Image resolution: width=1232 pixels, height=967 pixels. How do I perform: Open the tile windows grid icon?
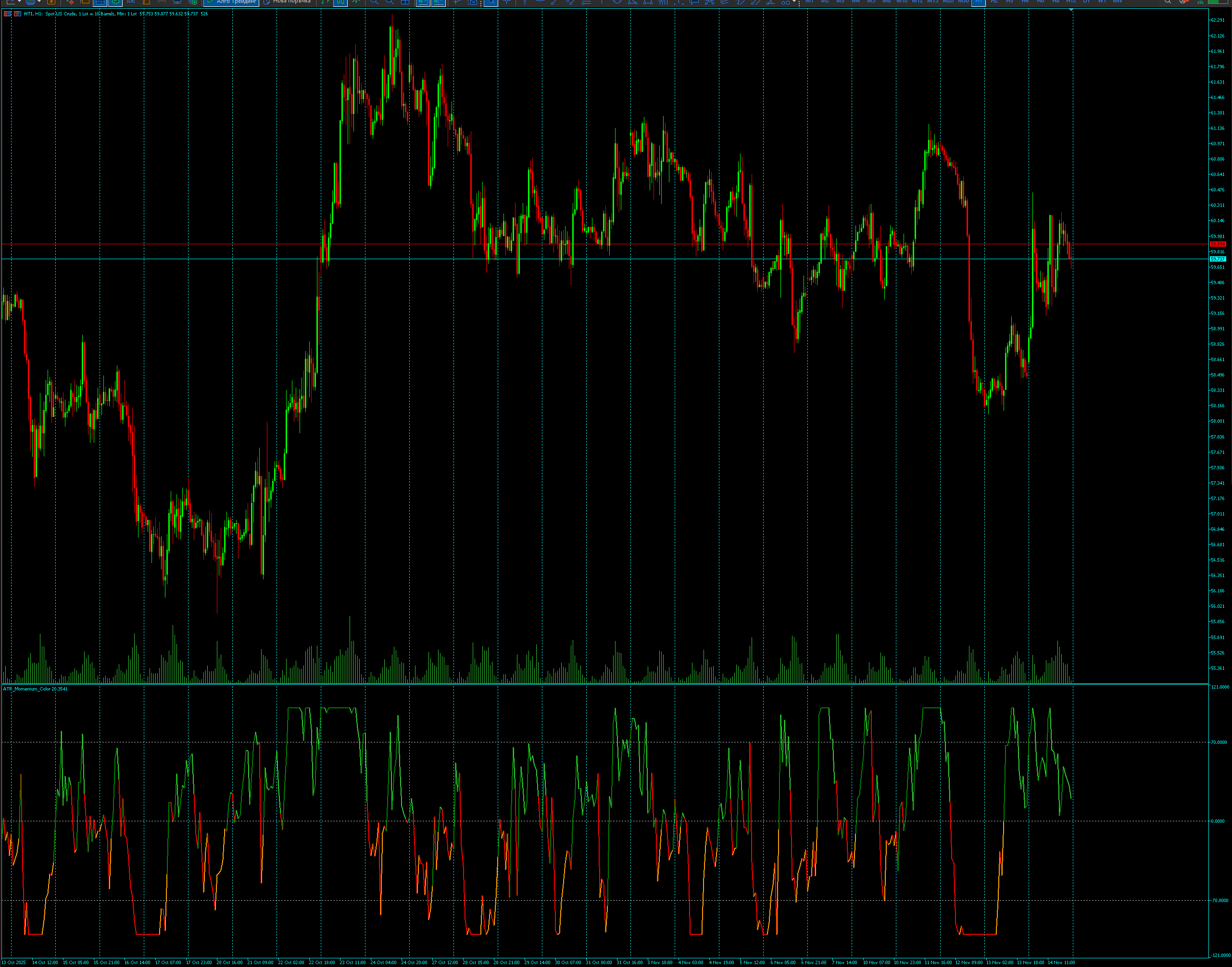(405, 3)
